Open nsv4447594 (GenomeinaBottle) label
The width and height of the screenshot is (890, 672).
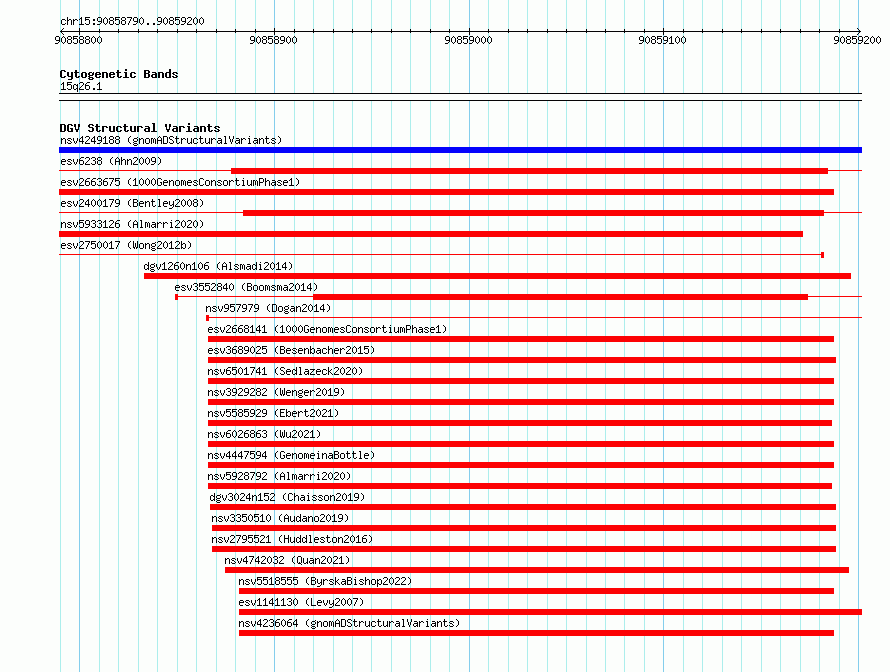point(291,455)
